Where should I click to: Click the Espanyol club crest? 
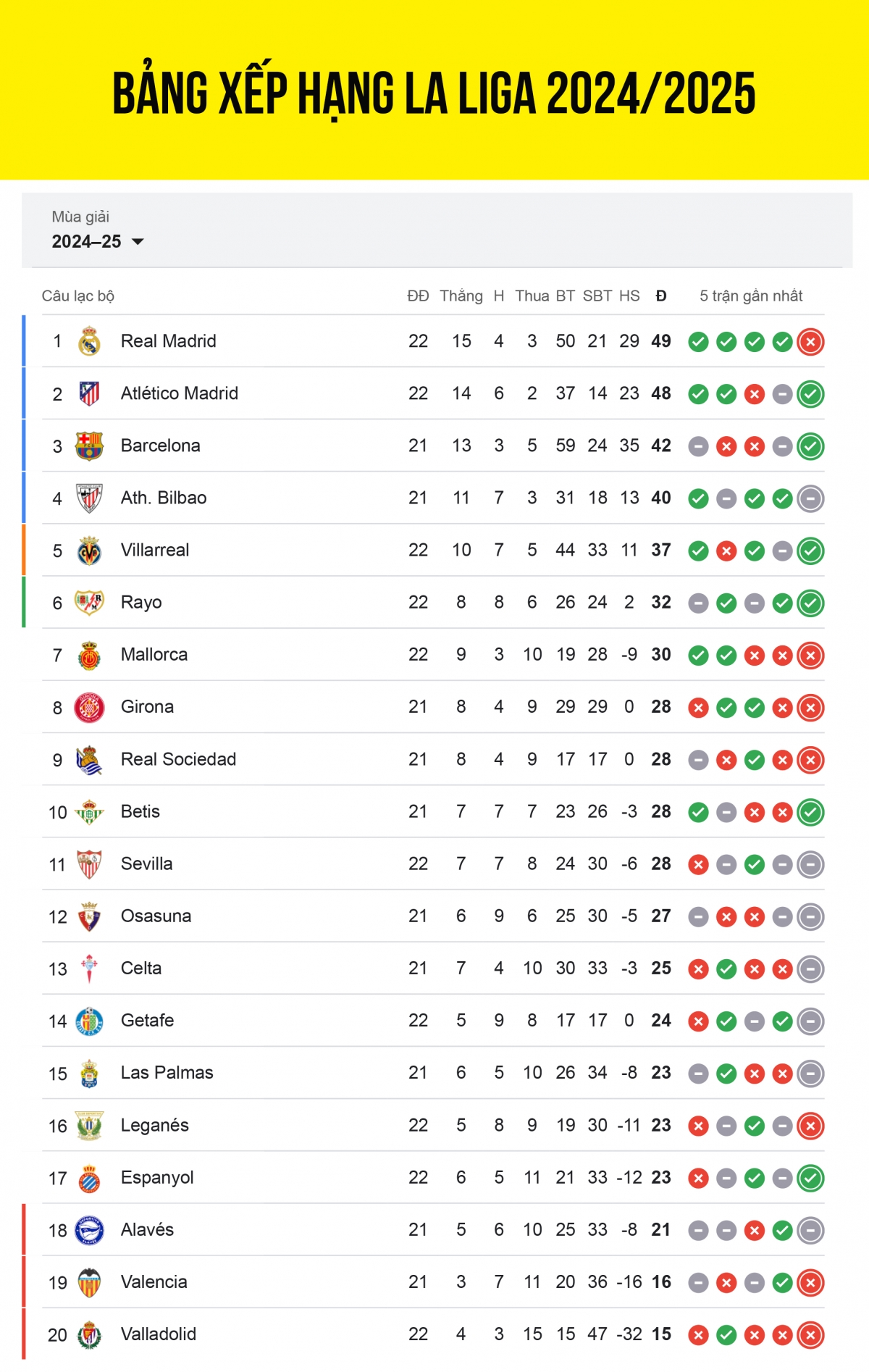[x=89, y=1178]
